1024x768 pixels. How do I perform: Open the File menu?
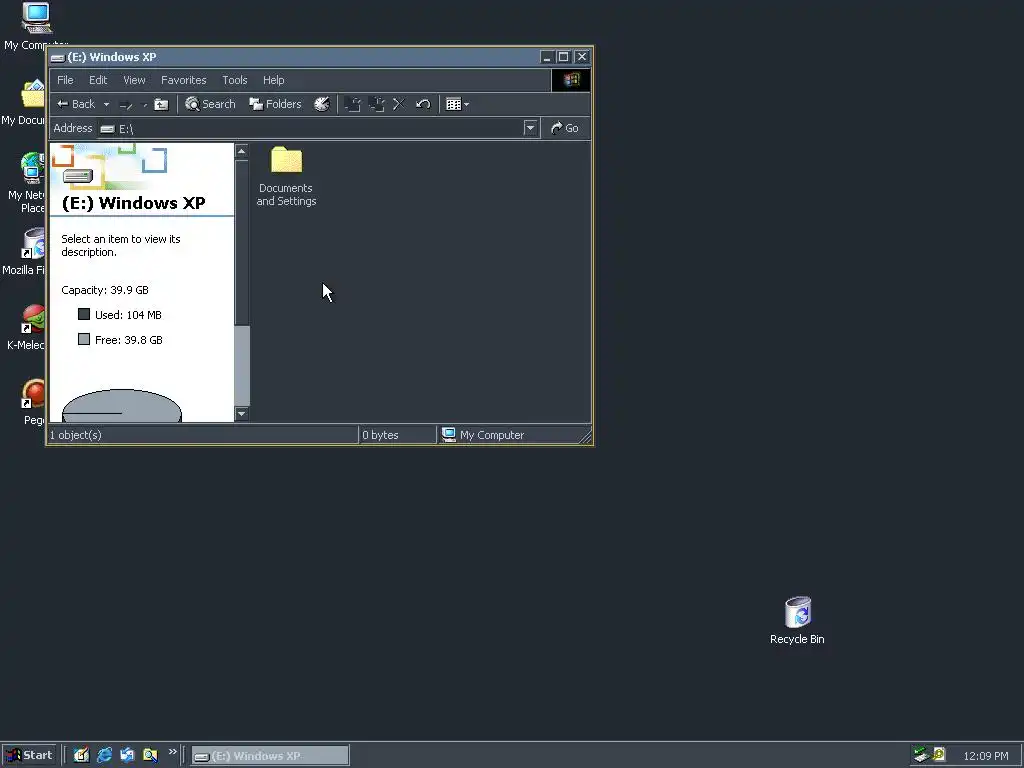[x=65, y=80]
